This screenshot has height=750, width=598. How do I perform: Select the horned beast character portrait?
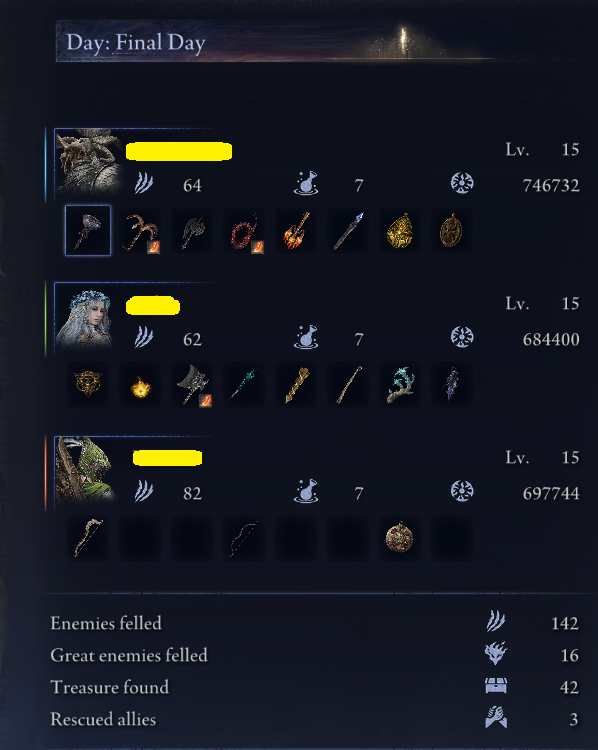pos(88,161)
